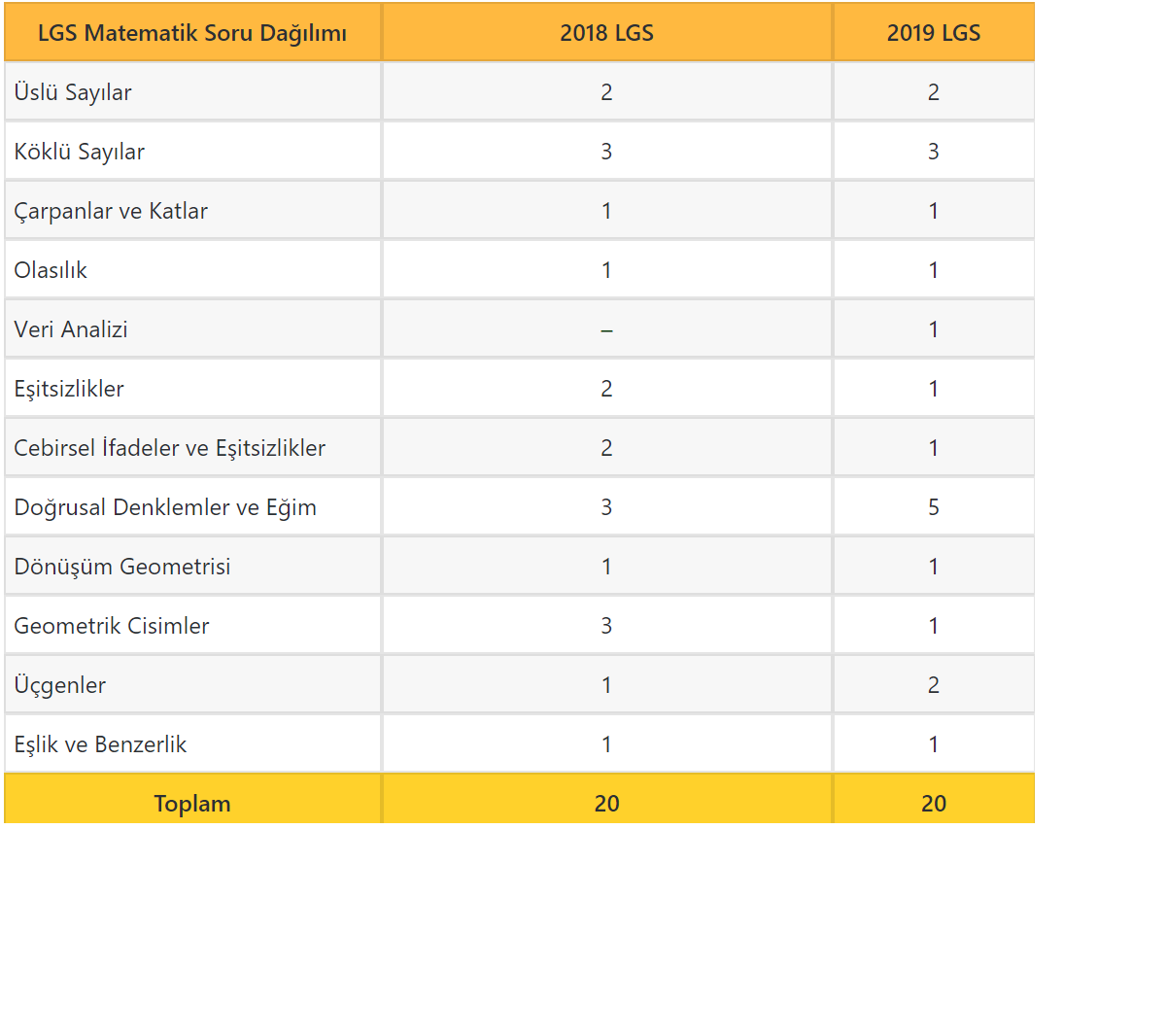Click 'Doğrusal Denklemler ve Eğim' label
The width and height of the screenshot is (1166, 1036).
(165, 507)
